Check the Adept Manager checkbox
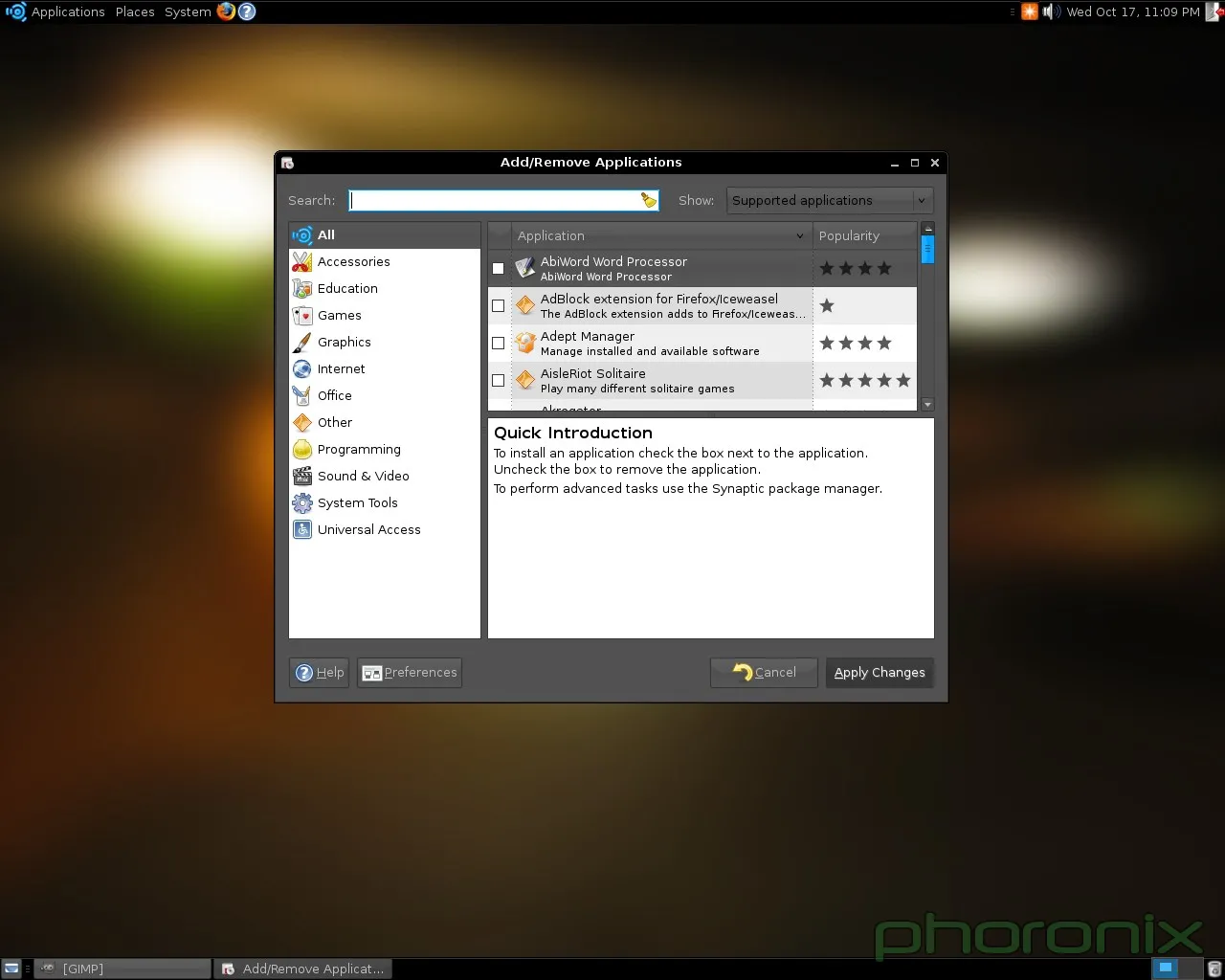This screenshot has width=1225, height=980. [498, 344]
